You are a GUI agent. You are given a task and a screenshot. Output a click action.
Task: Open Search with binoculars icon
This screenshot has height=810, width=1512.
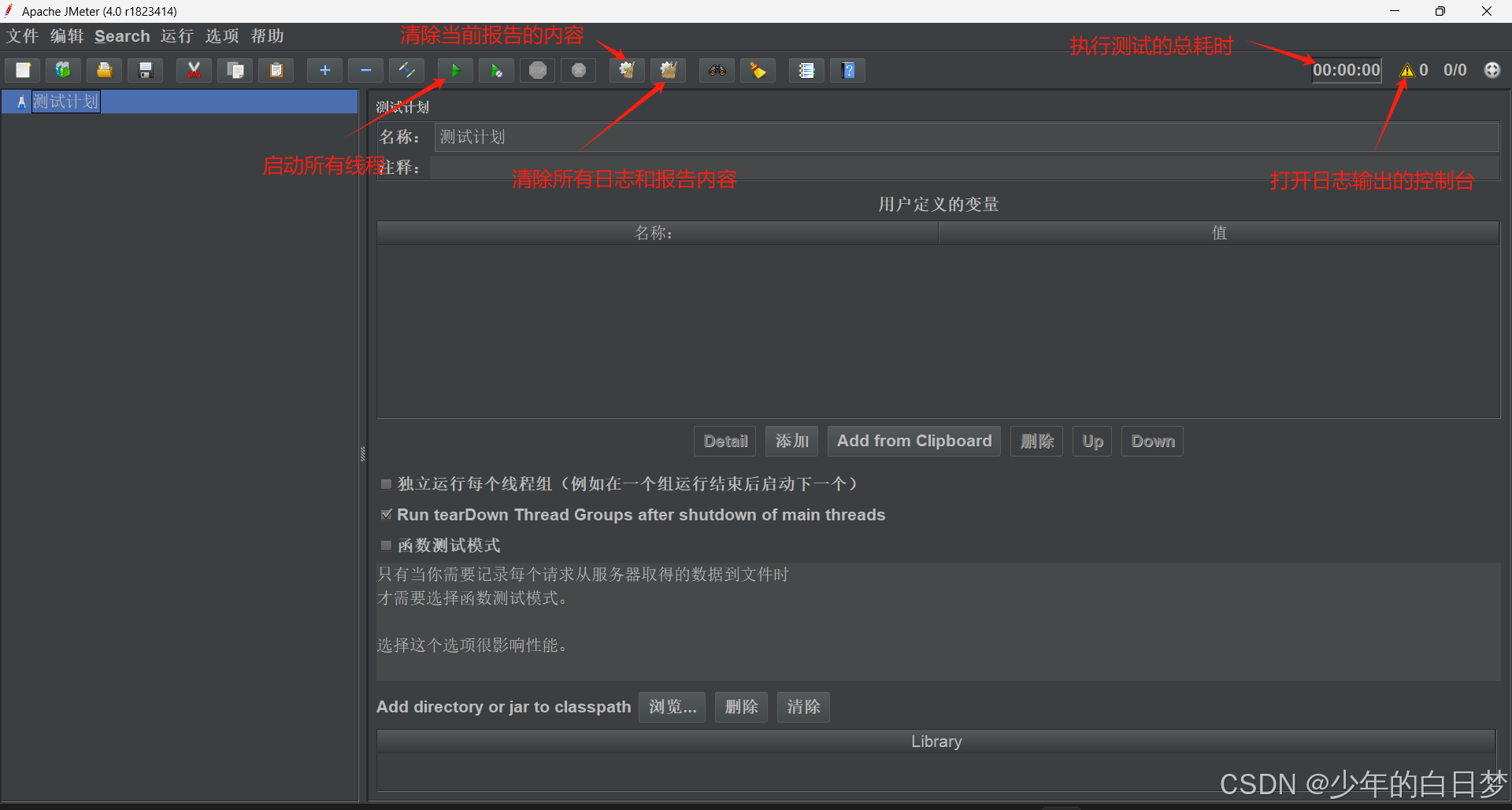click(x=717, y=70)
